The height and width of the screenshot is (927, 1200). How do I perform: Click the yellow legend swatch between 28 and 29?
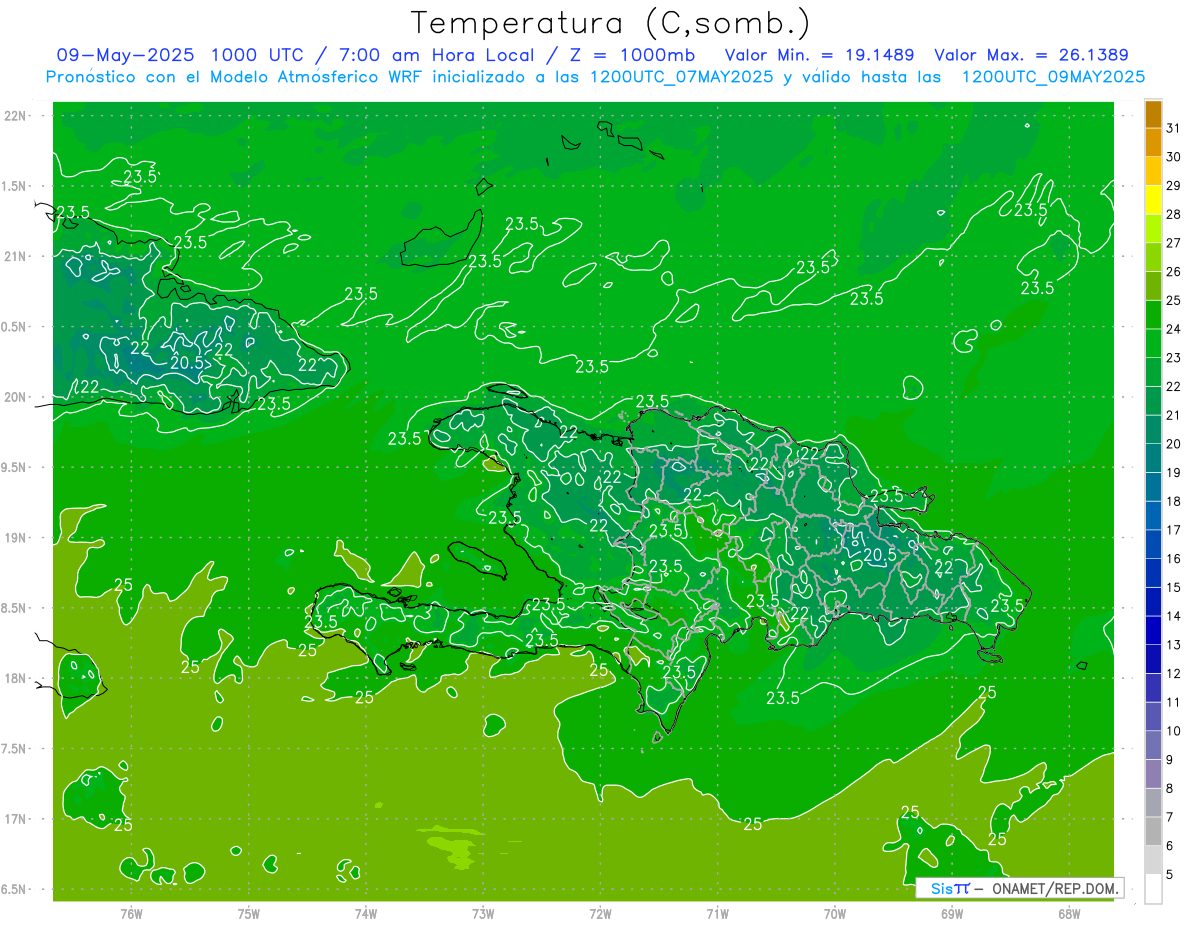(1153, 199)
